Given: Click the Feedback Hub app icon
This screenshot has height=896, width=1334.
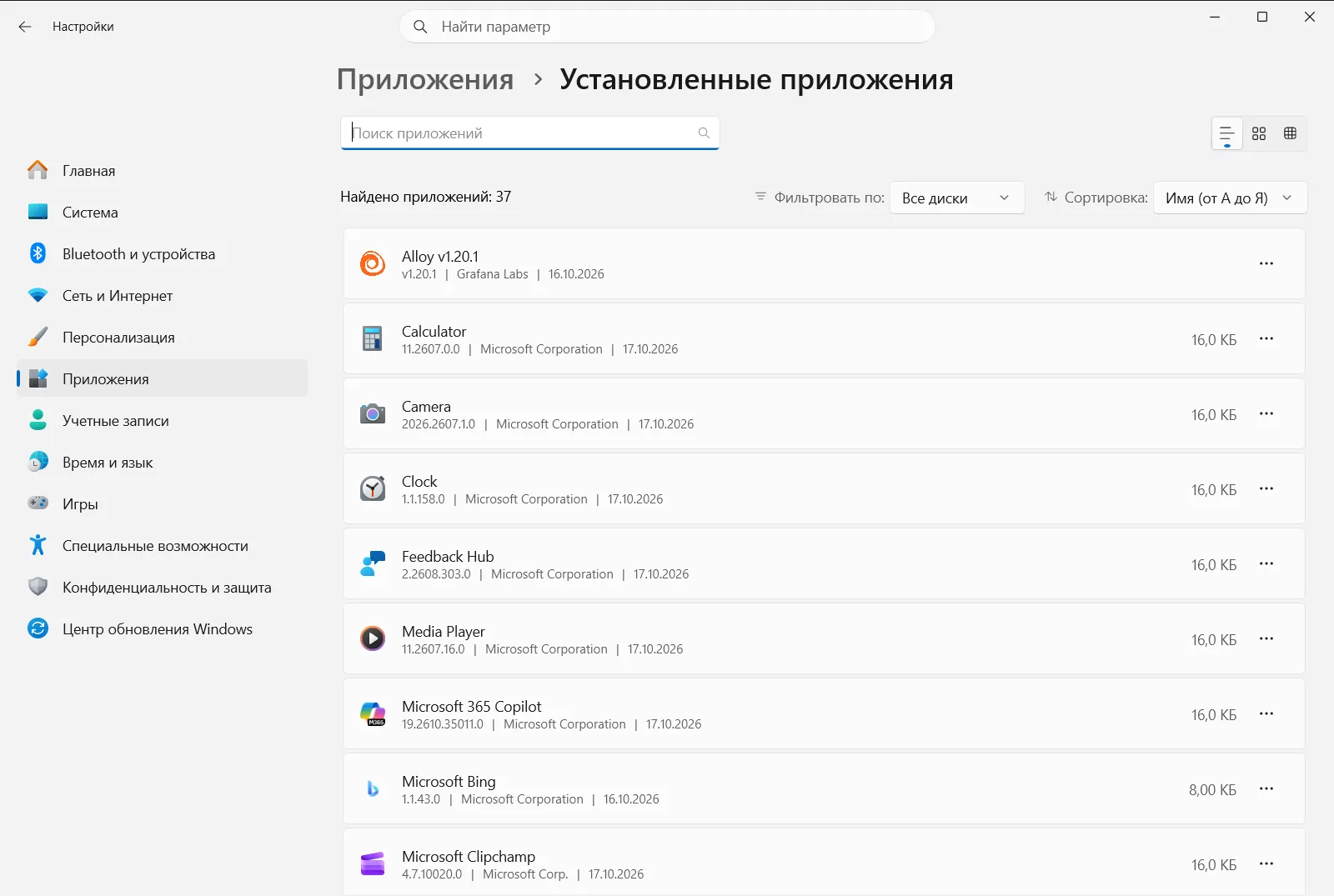Looking at the screenshot, I should (x=373, y=563).
